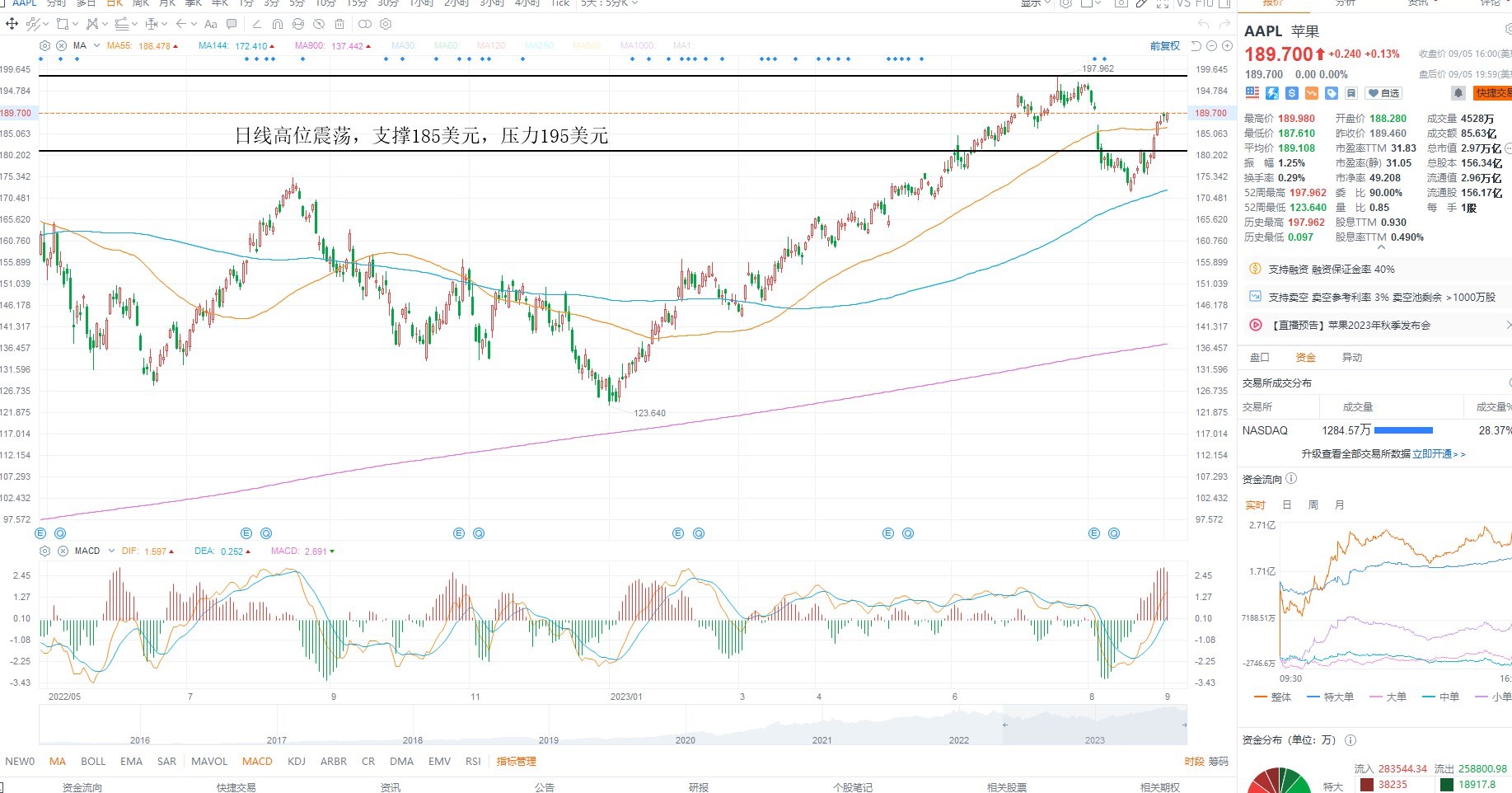Insert a comment bubble note on chart
1512x793 pixels.
[232, 24]
